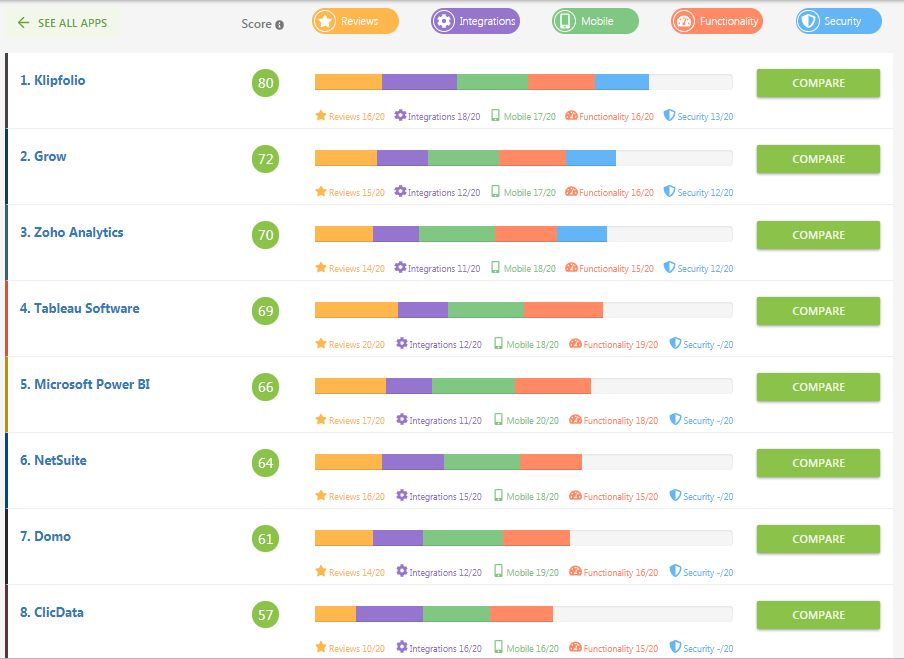Click Power BI's Integrations gear icon
The image size is (904, 659).
[402, 420]
